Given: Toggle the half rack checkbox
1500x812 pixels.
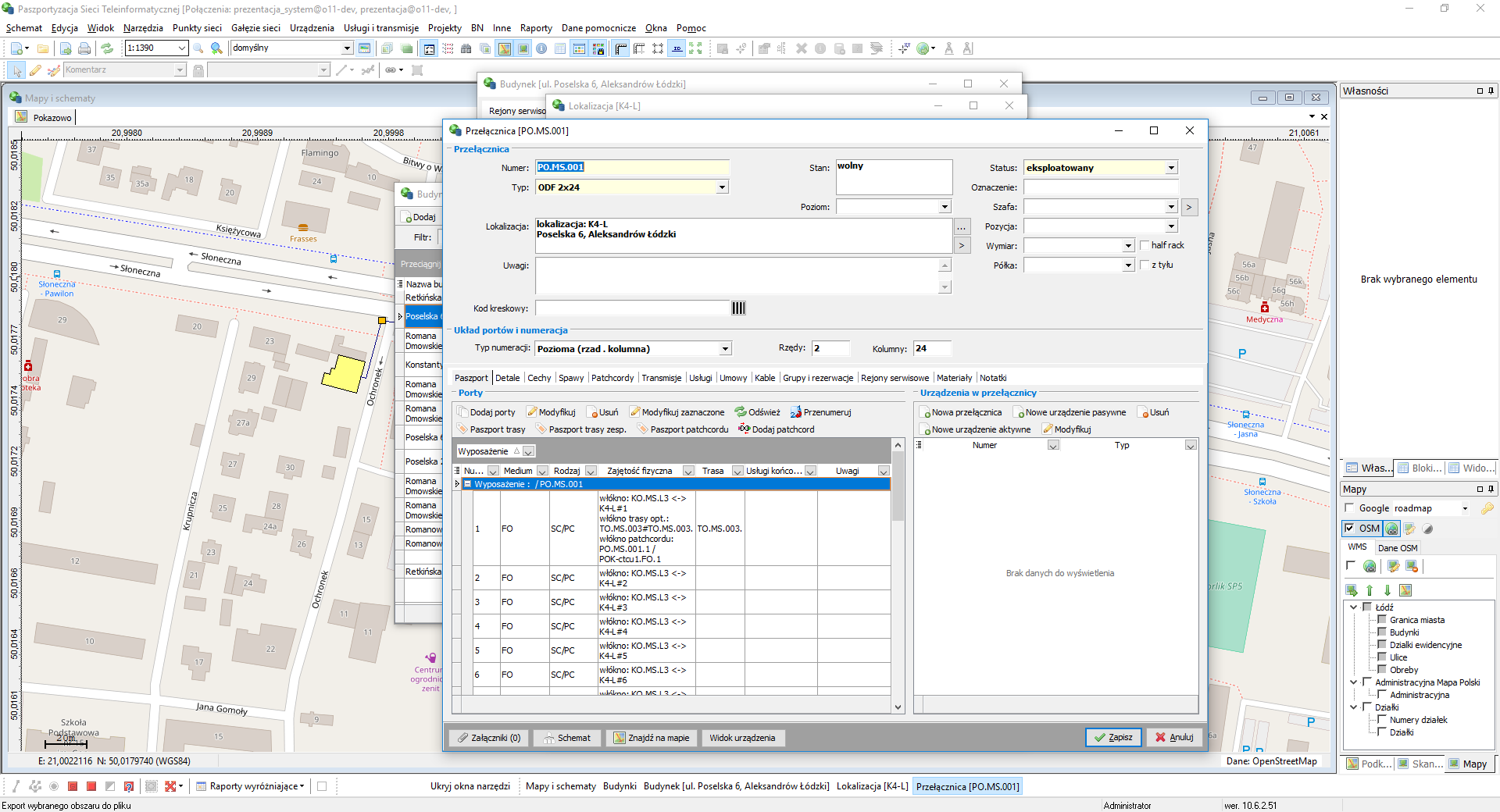Looking at the screenshot, I should (1145, 245).
